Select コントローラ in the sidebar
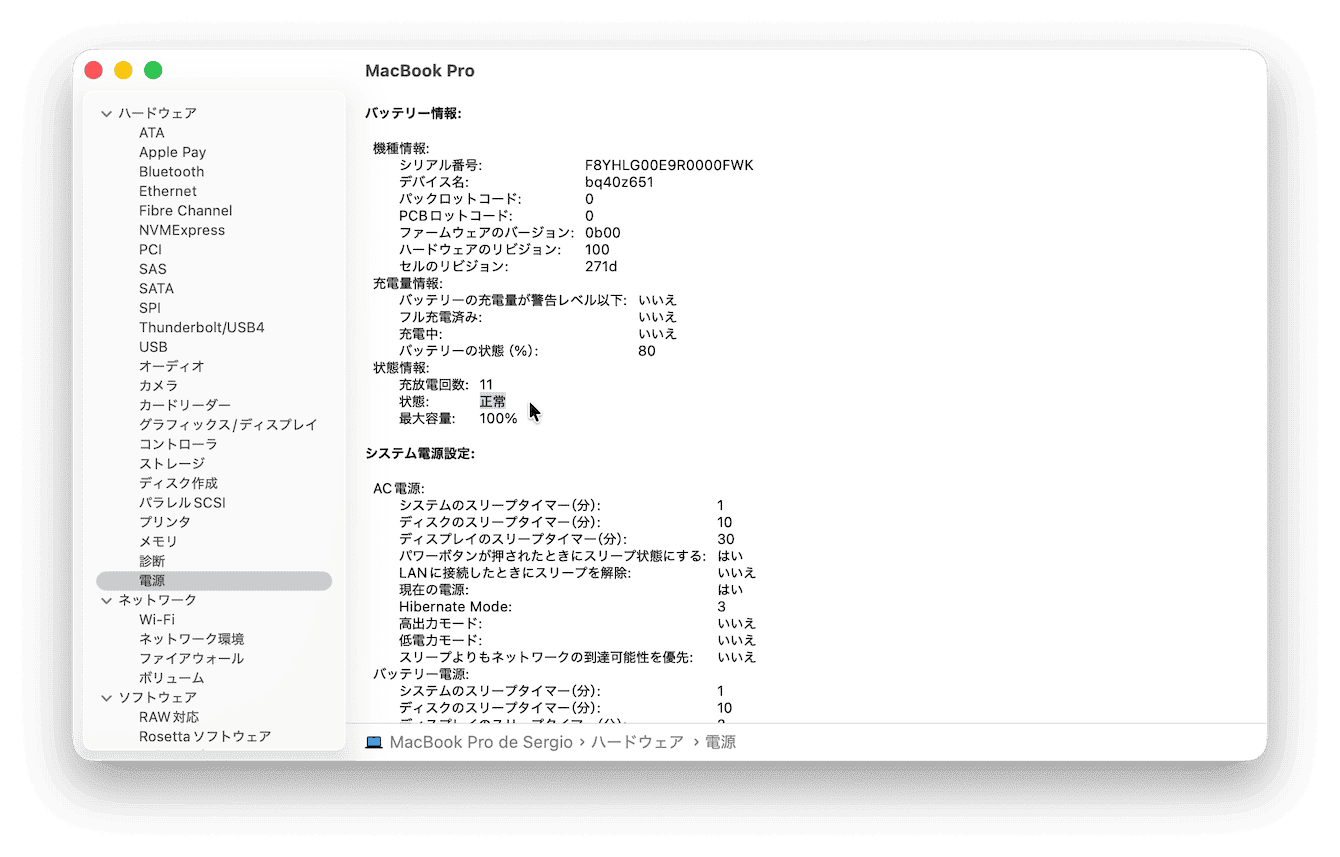This screenshot has height=857, width=1340. (178, 445)
